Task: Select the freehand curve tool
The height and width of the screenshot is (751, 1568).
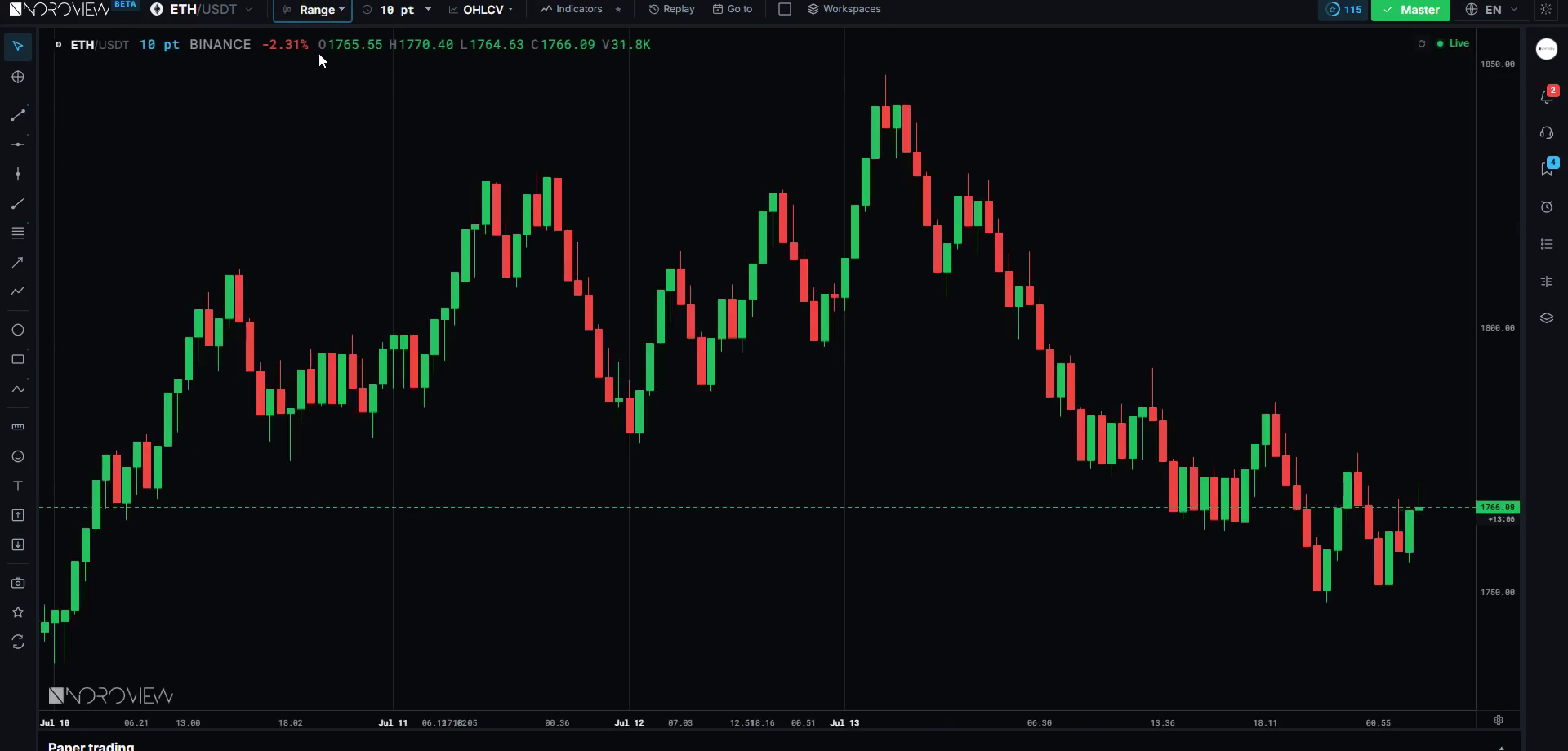Action: (18, 389)
